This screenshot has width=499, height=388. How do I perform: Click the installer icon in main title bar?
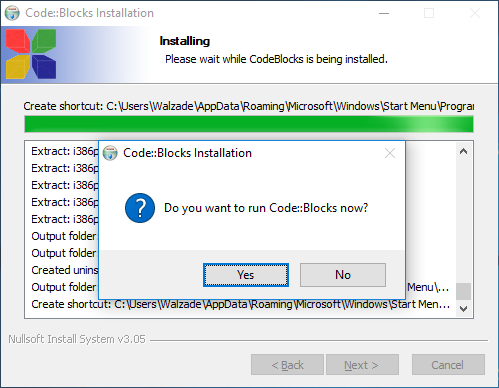(x=12, y=13)
